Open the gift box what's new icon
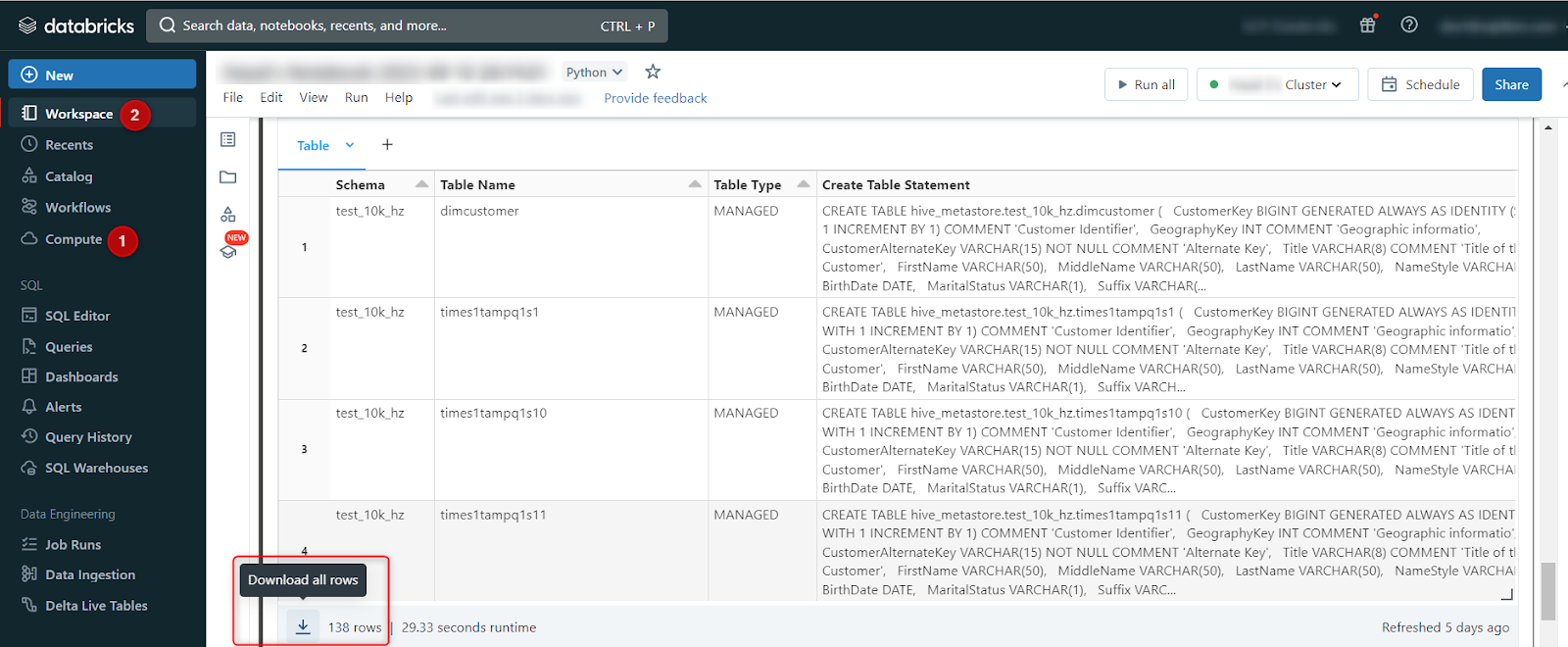 pyautogui.click(x=1368, y=25)
